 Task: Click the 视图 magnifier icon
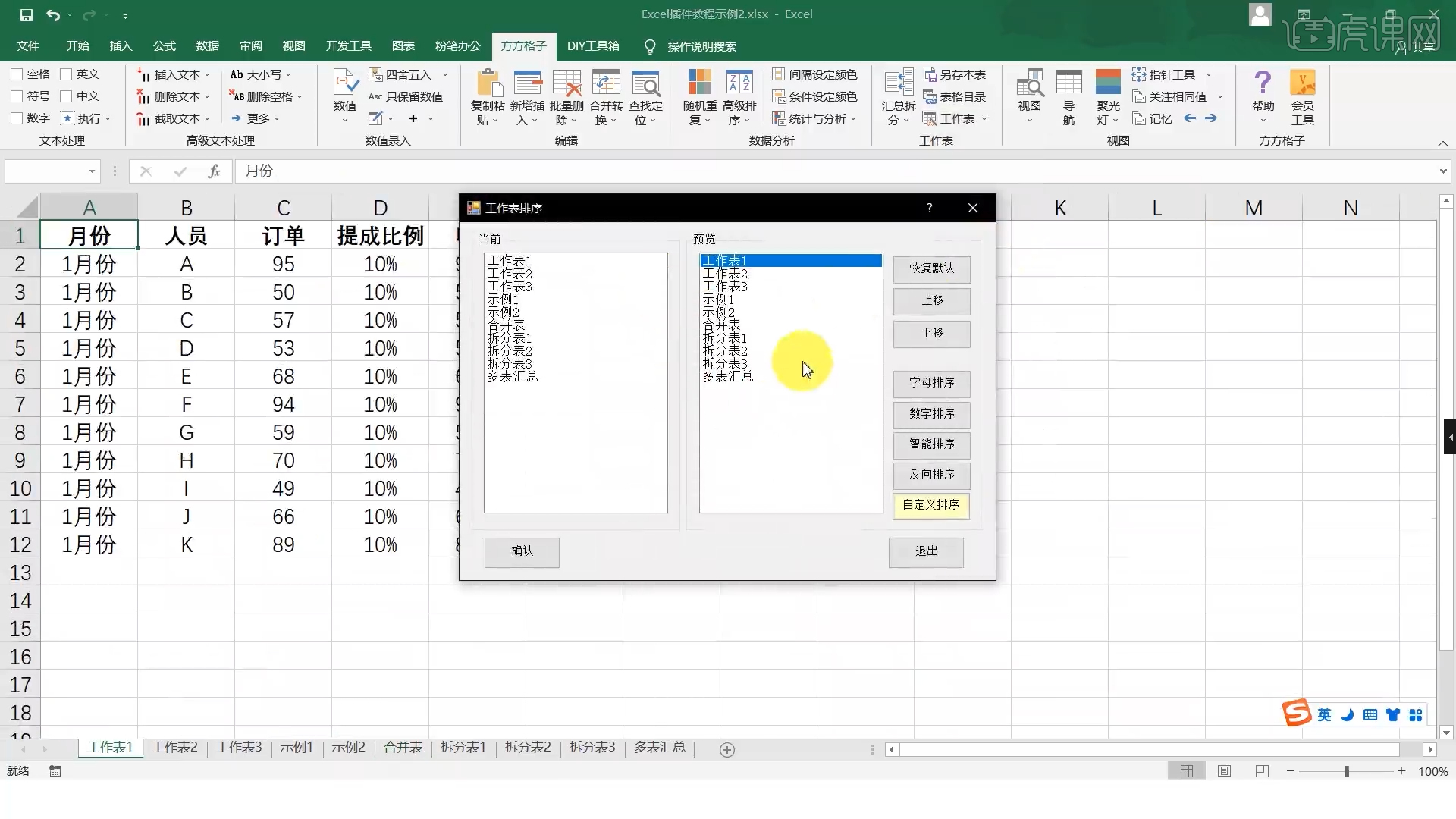[x=1030, y=83]
